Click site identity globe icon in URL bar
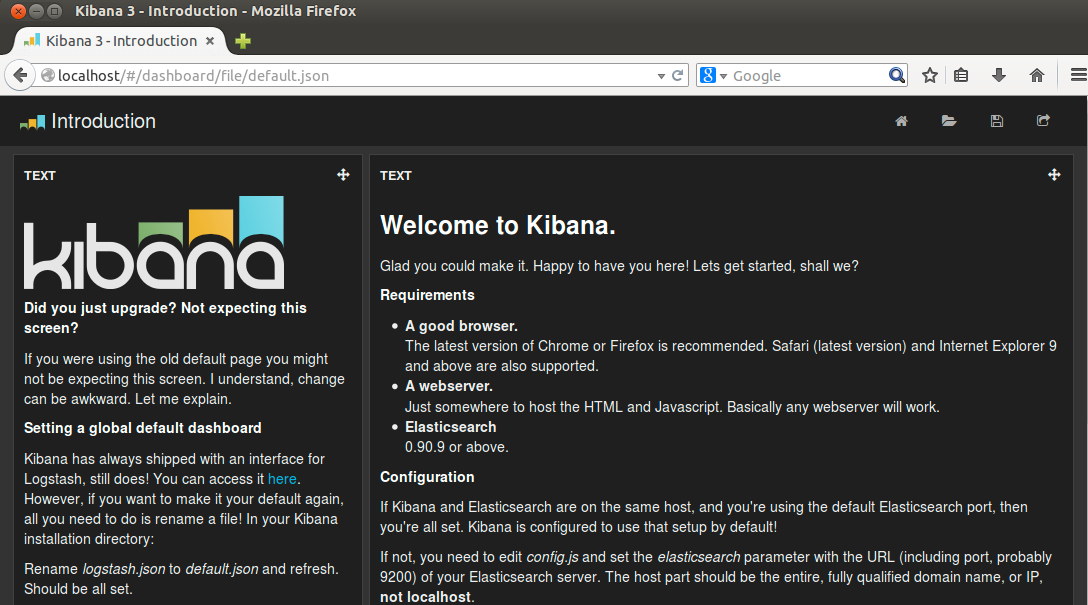Viewport: 1088px width, 605px height. 48,76
